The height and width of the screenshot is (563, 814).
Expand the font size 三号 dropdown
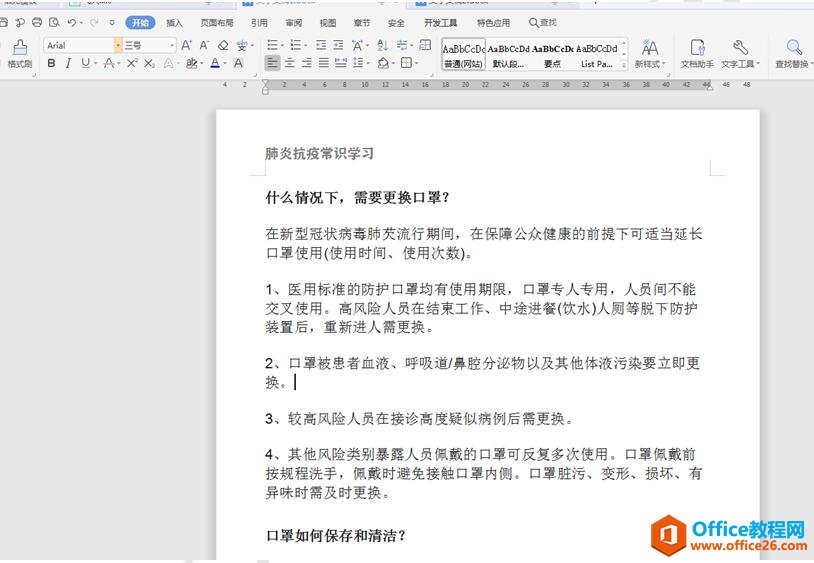pyautogui.click(x=172, y=45)
